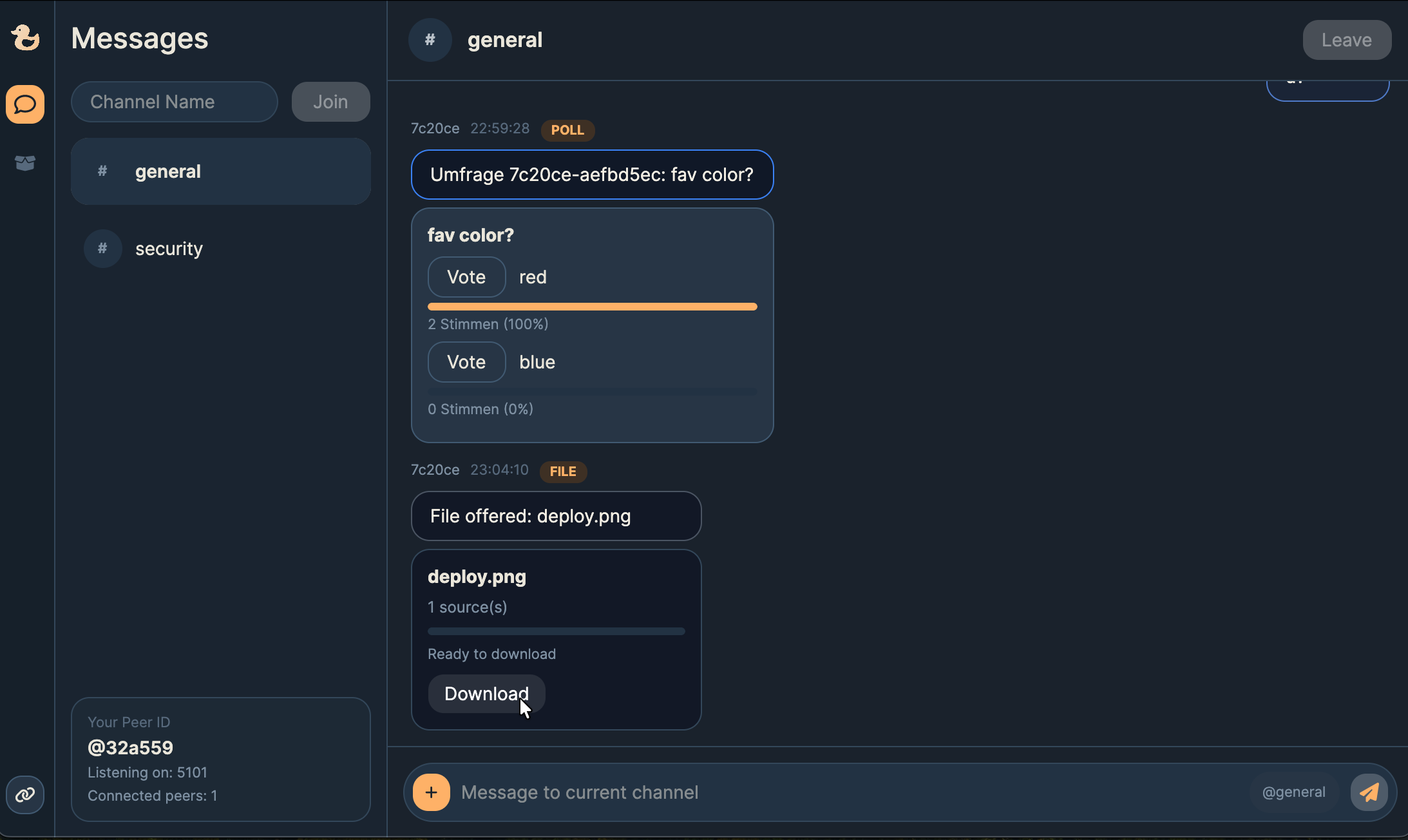
Task: Click the hash icon beside general header
Action: [x=430, y=40]
